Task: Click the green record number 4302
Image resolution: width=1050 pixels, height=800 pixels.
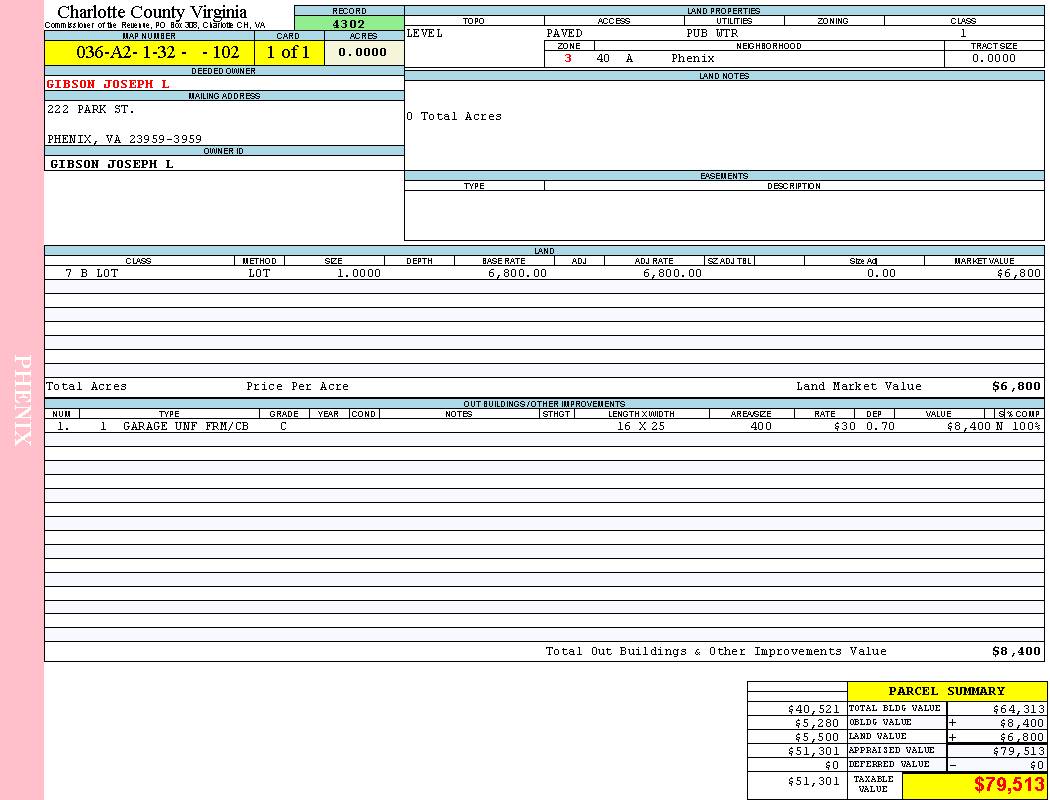Action: coord(348,24)
